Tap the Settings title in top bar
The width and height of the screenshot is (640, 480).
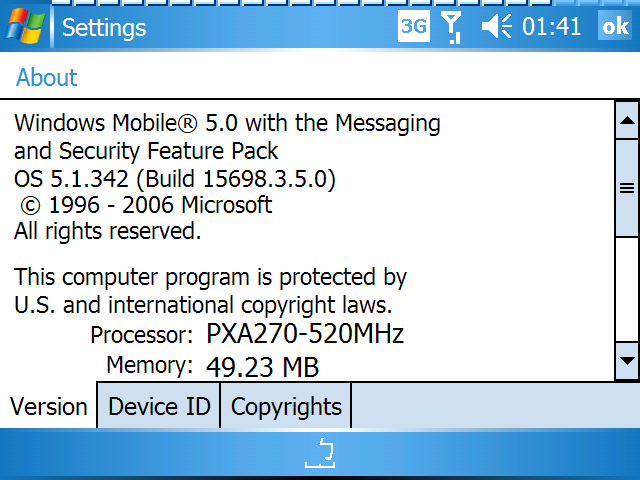click(104, 28)
